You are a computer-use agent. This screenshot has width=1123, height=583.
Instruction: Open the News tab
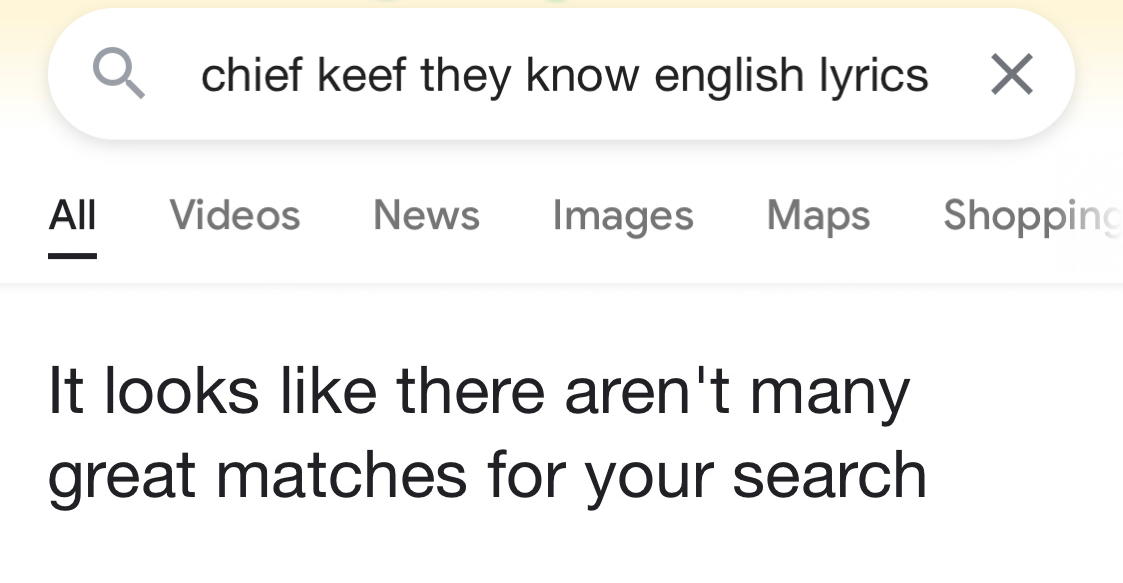pos(426,215)
